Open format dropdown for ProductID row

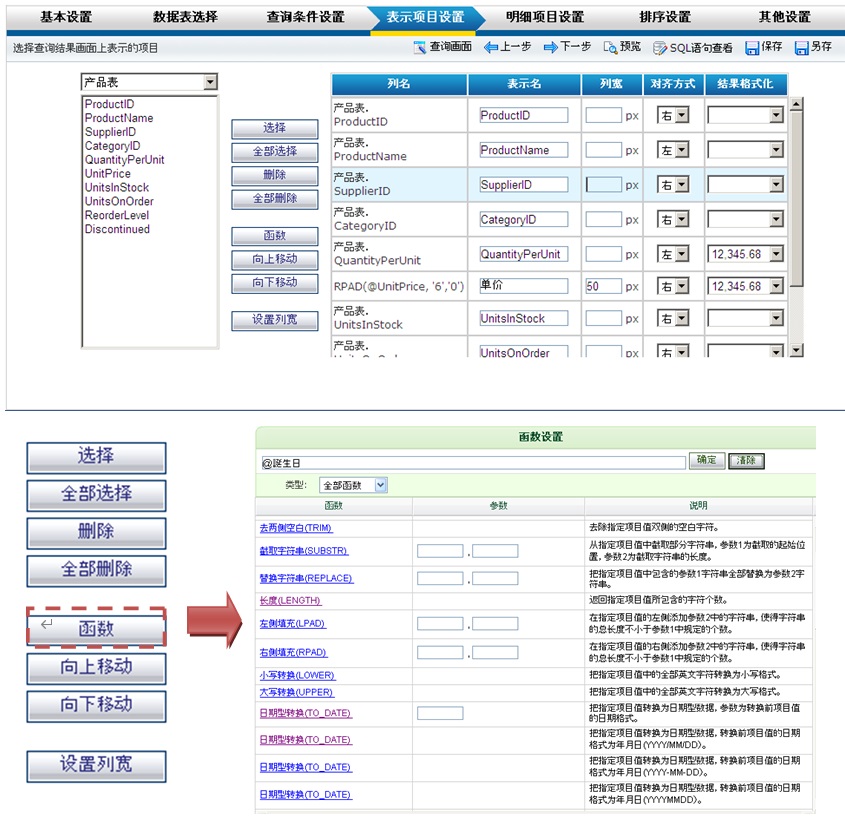coord(776,115)
